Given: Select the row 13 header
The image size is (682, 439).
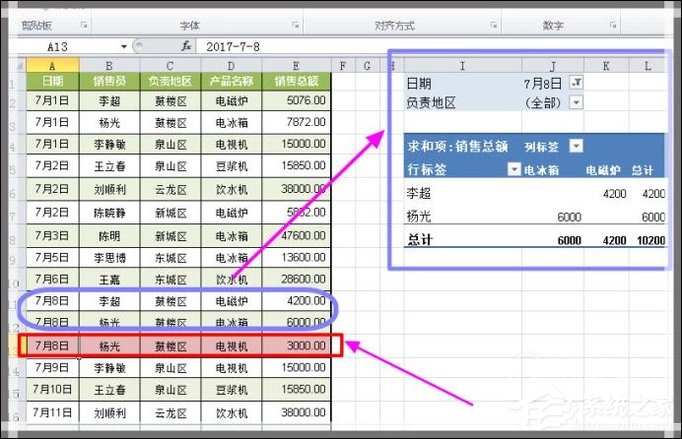Looking at the screenshot, I should 13,346.
